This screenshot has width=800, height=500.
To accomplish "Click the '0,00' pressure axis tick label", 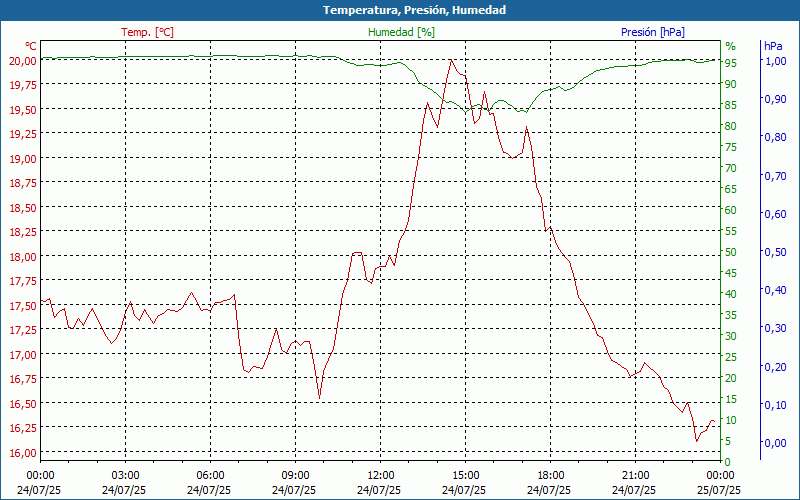I will (x=775, y=443).
